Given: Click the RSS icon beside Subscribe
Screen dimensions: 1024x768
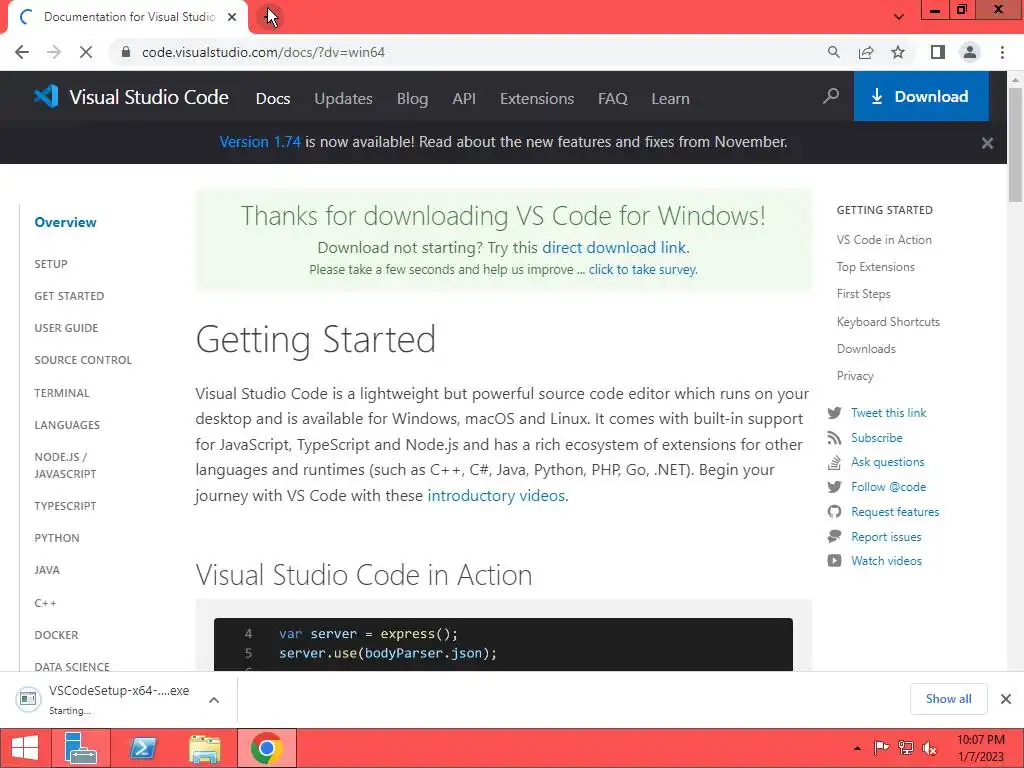Looking at the screenshot, I should (x=834, y=438).
